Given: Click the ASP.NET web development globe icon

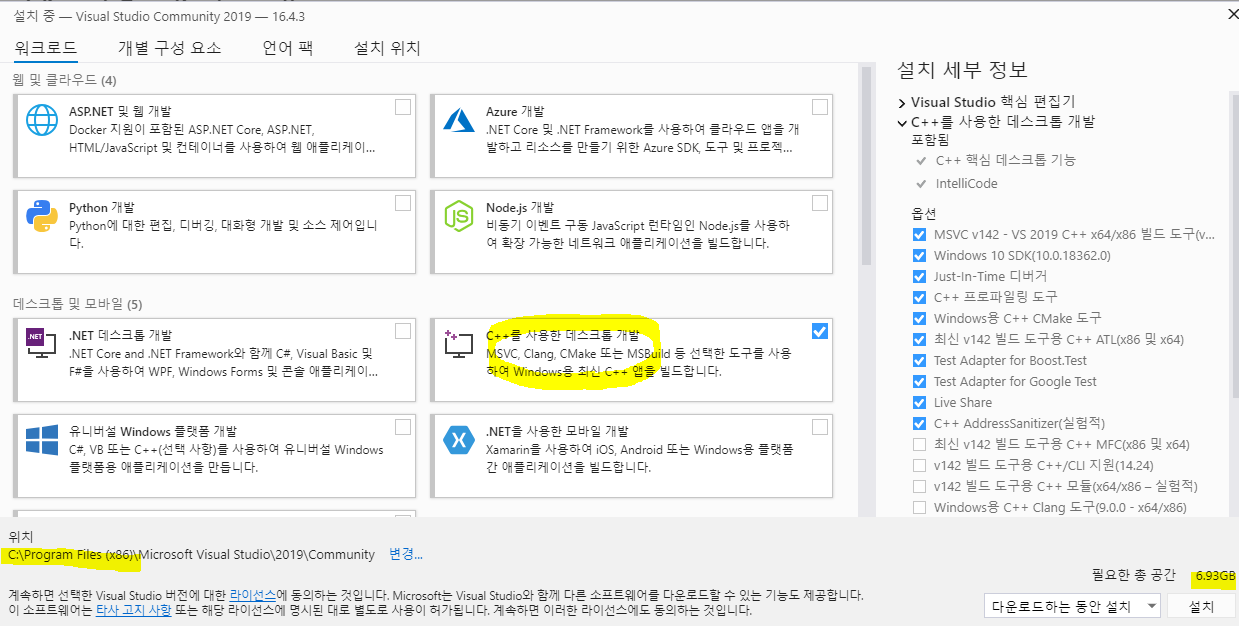Looking at the screenshot, I should coord(43,120).
